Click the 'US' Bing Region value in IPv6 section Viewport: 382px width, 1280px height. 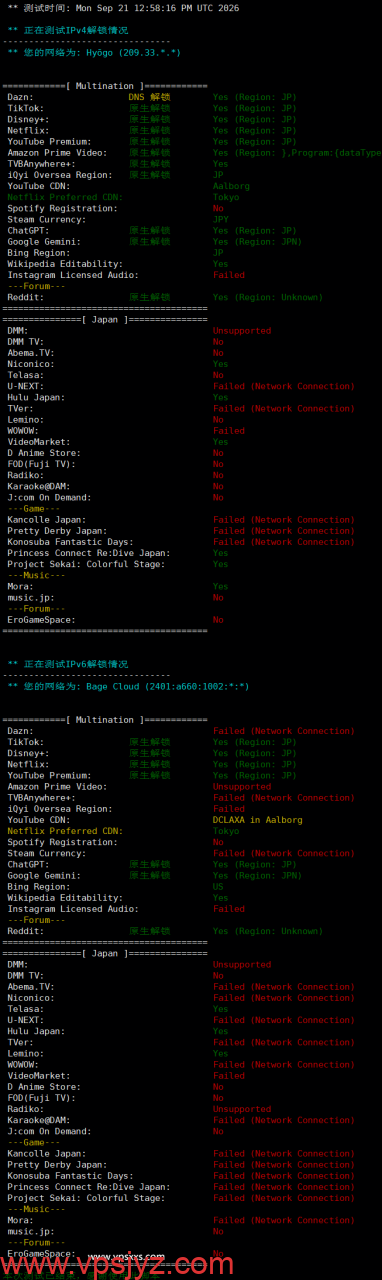coord(218,887)
